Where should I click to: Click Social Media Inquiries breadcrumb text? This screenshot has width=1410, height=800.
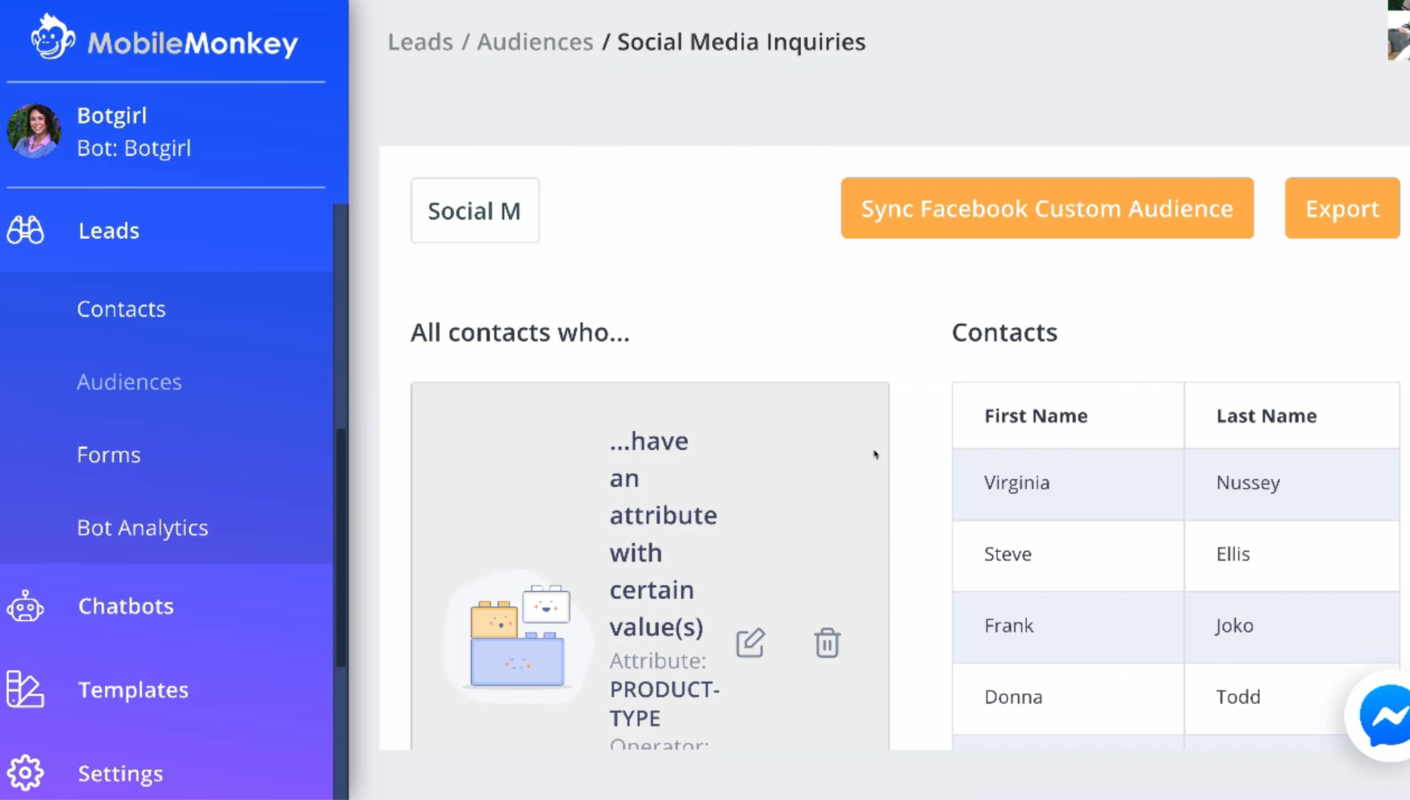[x=741, y=42]
